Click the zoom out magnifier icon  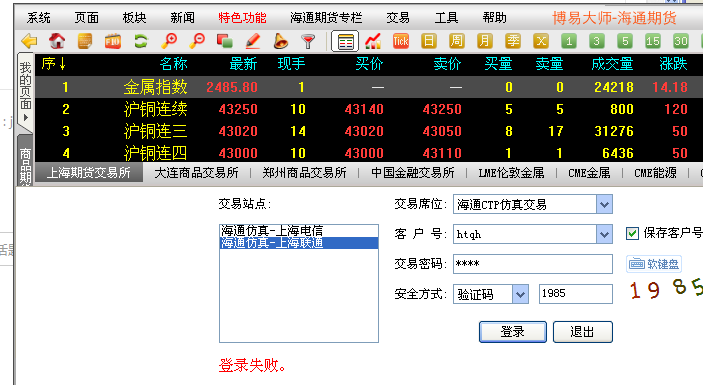point(197,41)
